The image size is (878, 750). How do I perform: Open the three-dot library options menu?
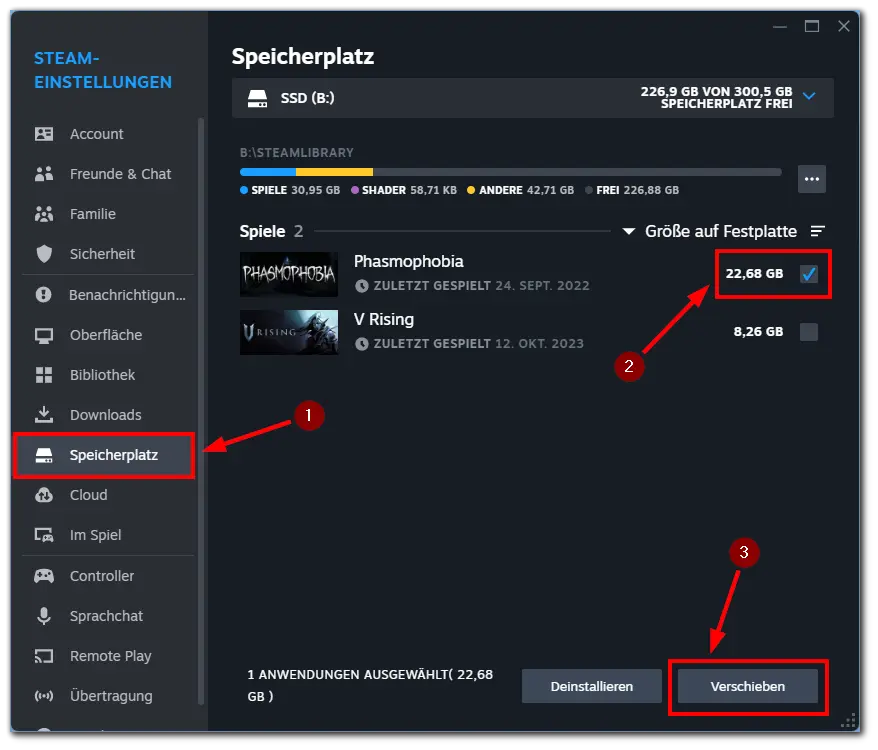point(812,179)
